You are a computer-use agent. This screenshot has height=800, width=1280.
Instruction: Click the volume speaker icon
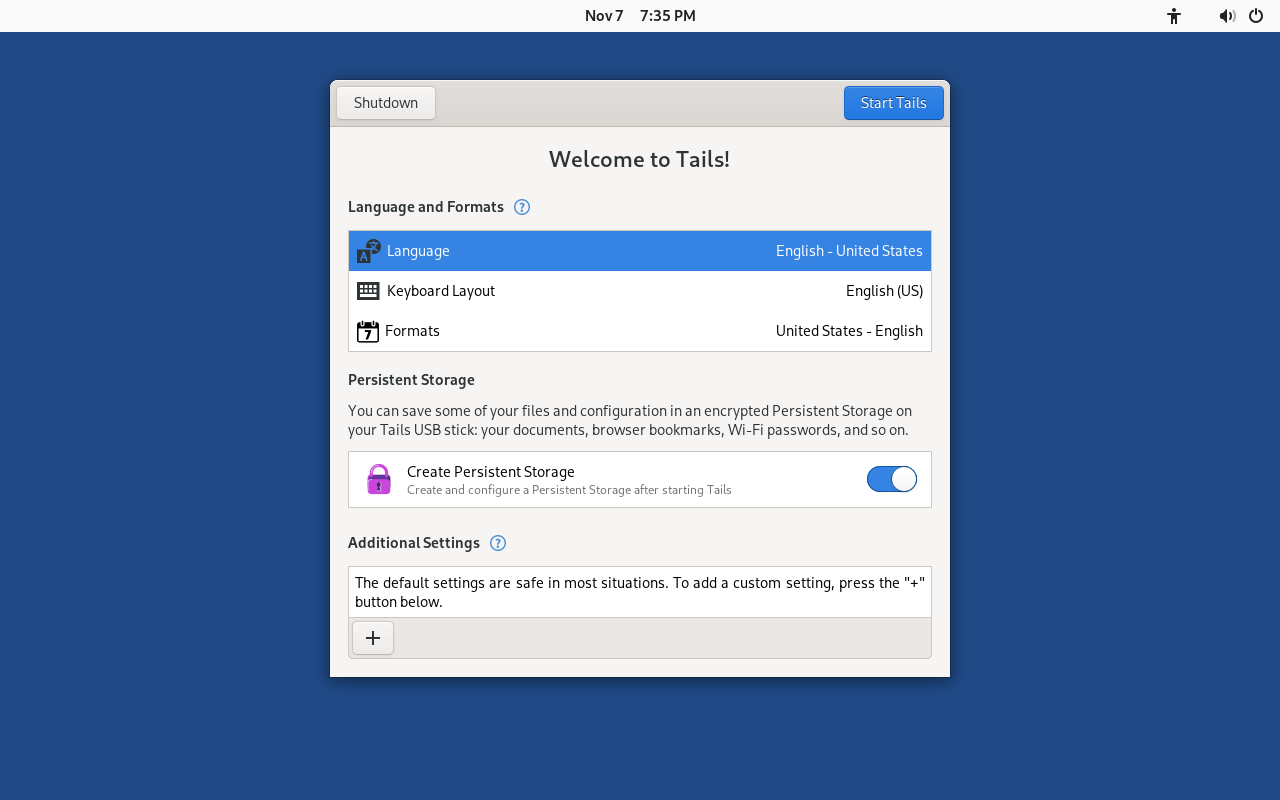(x=1226, y=16)
